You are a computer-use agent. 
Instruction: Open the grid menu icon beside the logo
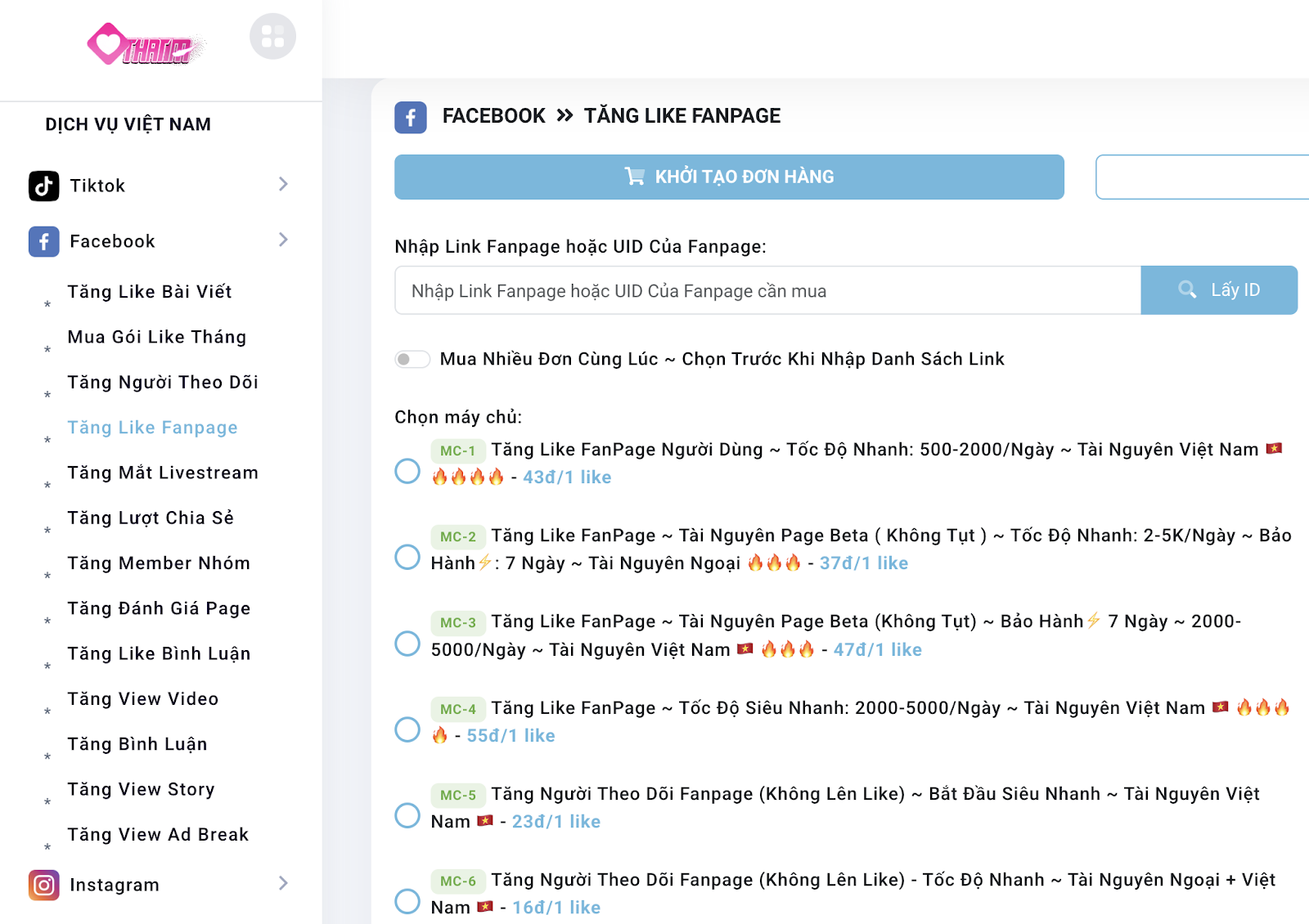(272, 36)
